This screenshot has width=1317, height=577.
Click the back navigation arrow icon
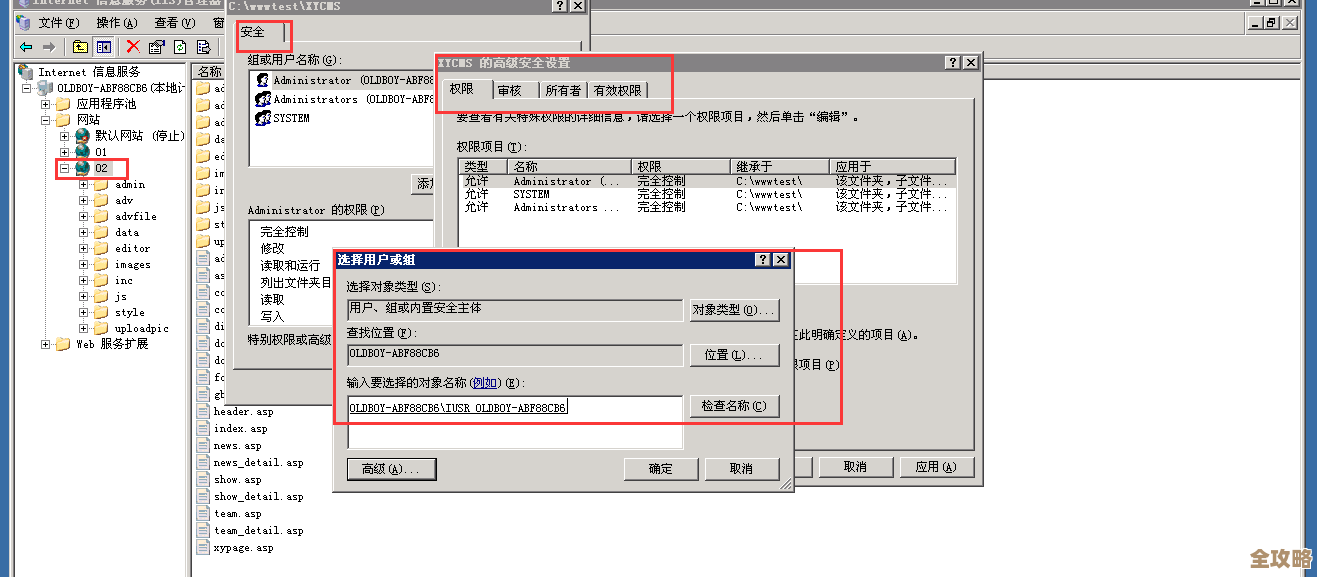(23, 46)
